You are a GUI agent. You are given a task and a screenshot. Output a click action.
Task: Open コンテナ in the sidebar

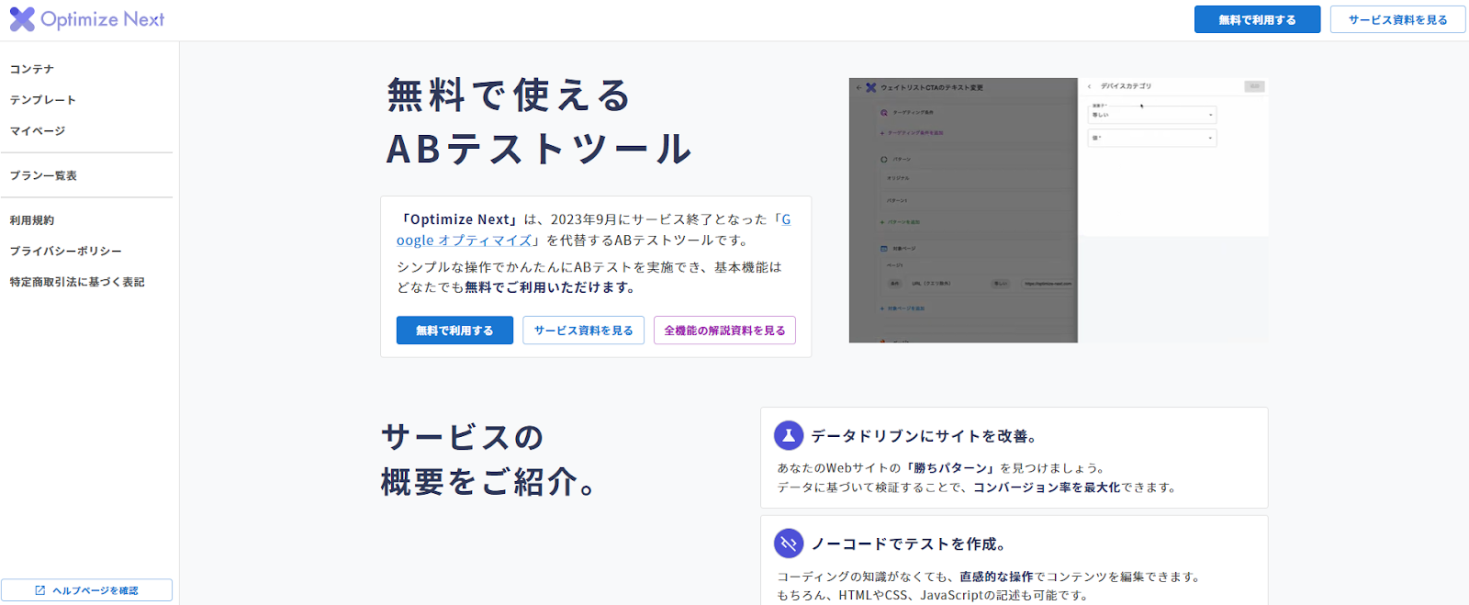click(x=32, y=69)
